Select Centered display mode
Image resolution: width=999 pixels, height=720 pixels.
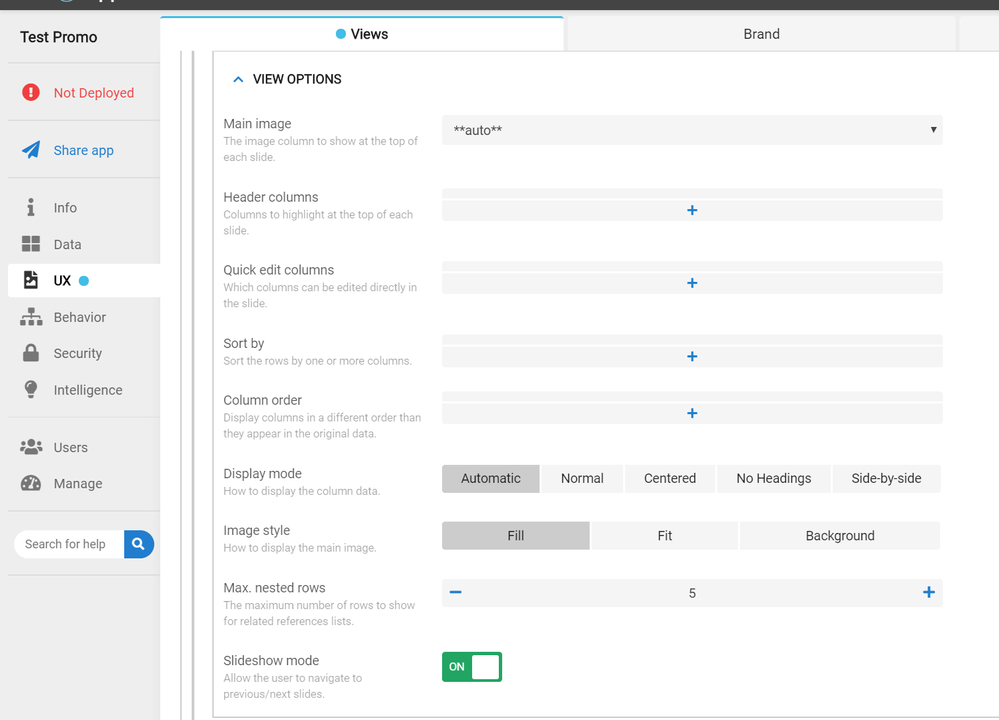click(x=670, y=479)
